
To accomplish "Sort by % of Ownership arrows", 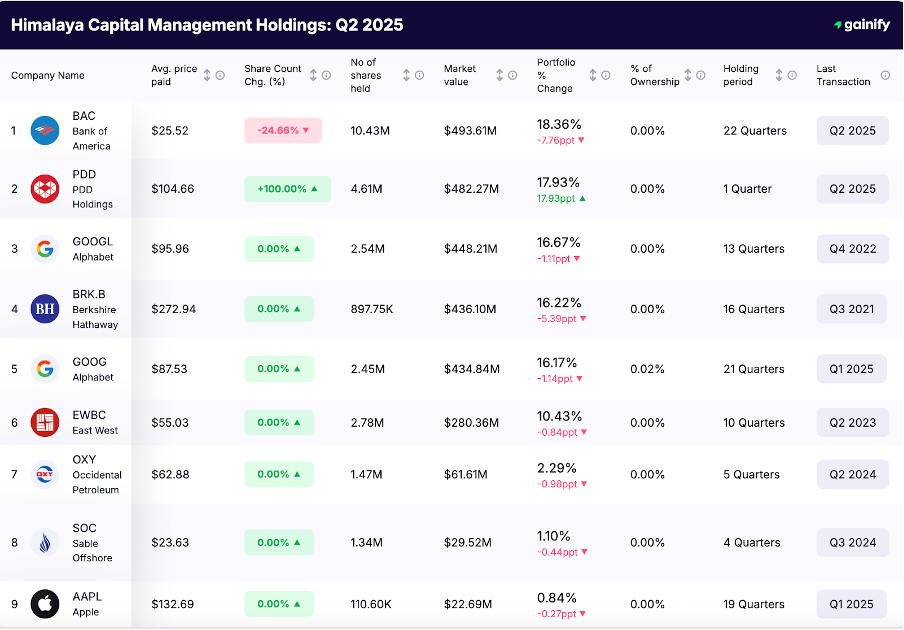I will [688, 75].
